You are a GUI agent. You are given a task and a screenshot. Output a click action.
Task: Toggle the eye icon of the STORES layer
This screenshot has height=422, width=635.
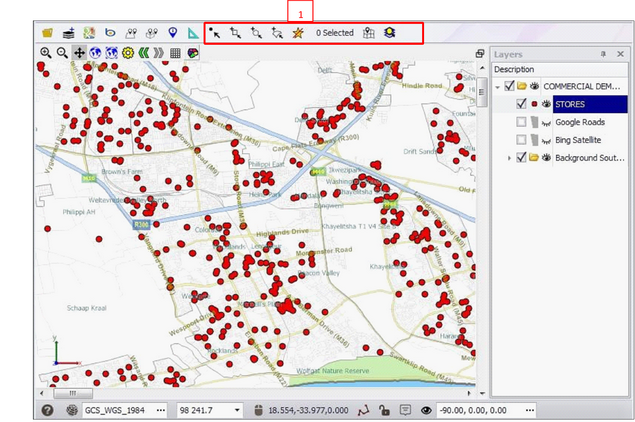pos(546,103)
